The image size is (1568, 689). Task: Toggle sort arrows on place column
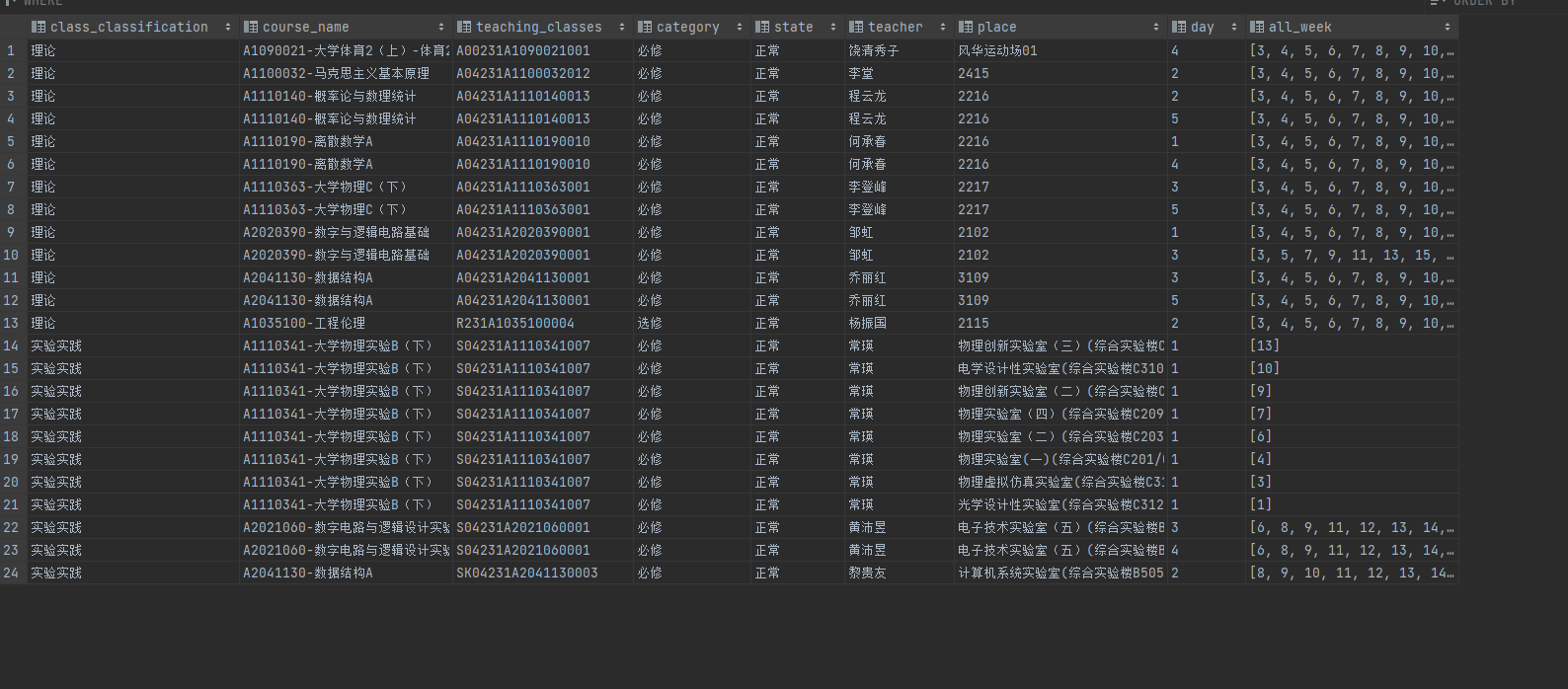click(x=1156, y=28)
